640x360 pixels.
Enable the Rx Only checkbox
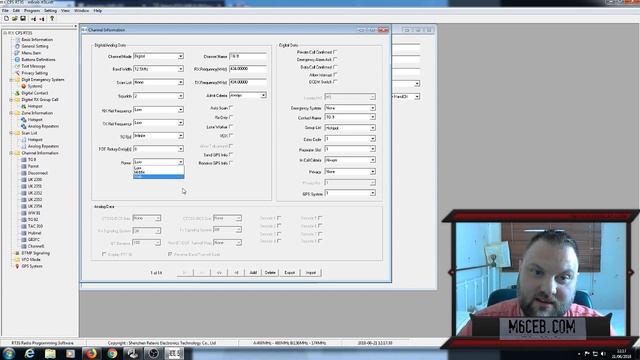click(231, 117)
